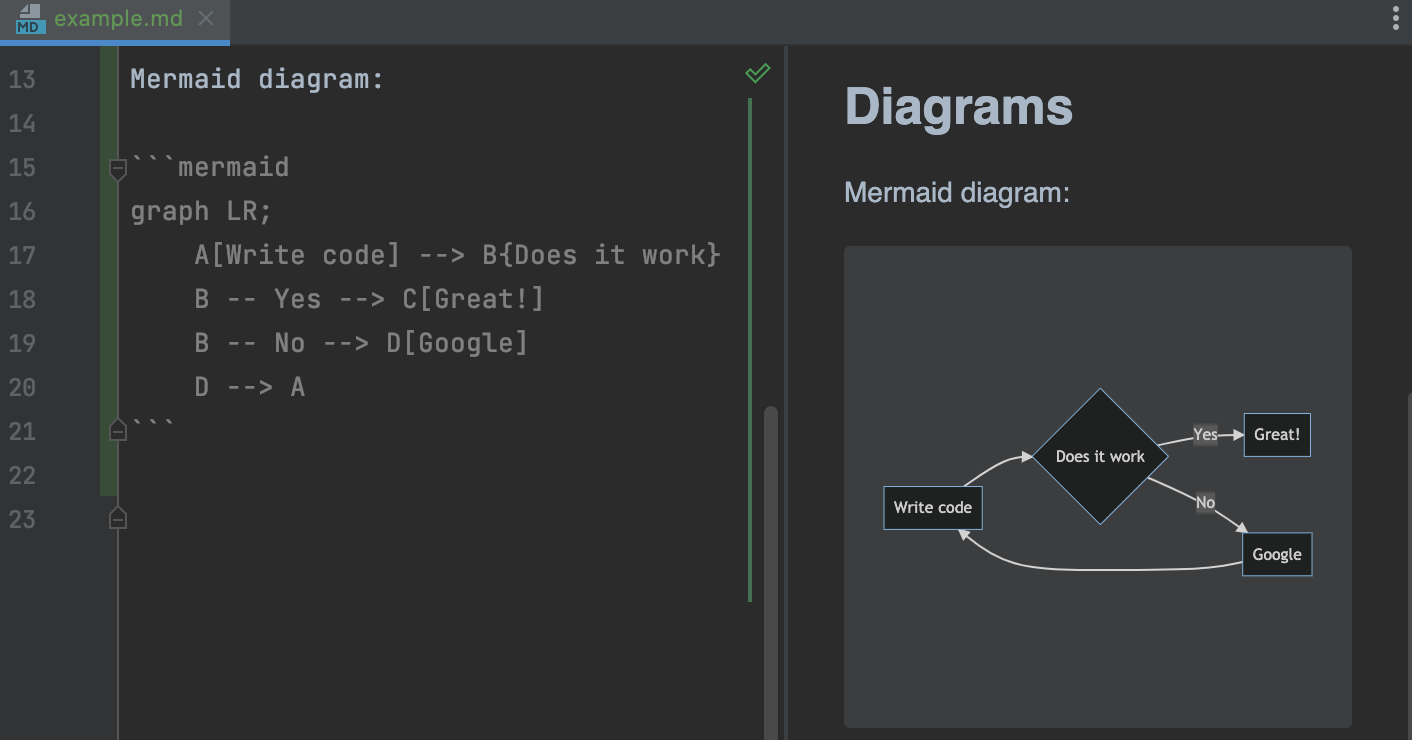
Task: Toggle fold marker at line 23
Action: pyautogui.click(x=118, y=518)
